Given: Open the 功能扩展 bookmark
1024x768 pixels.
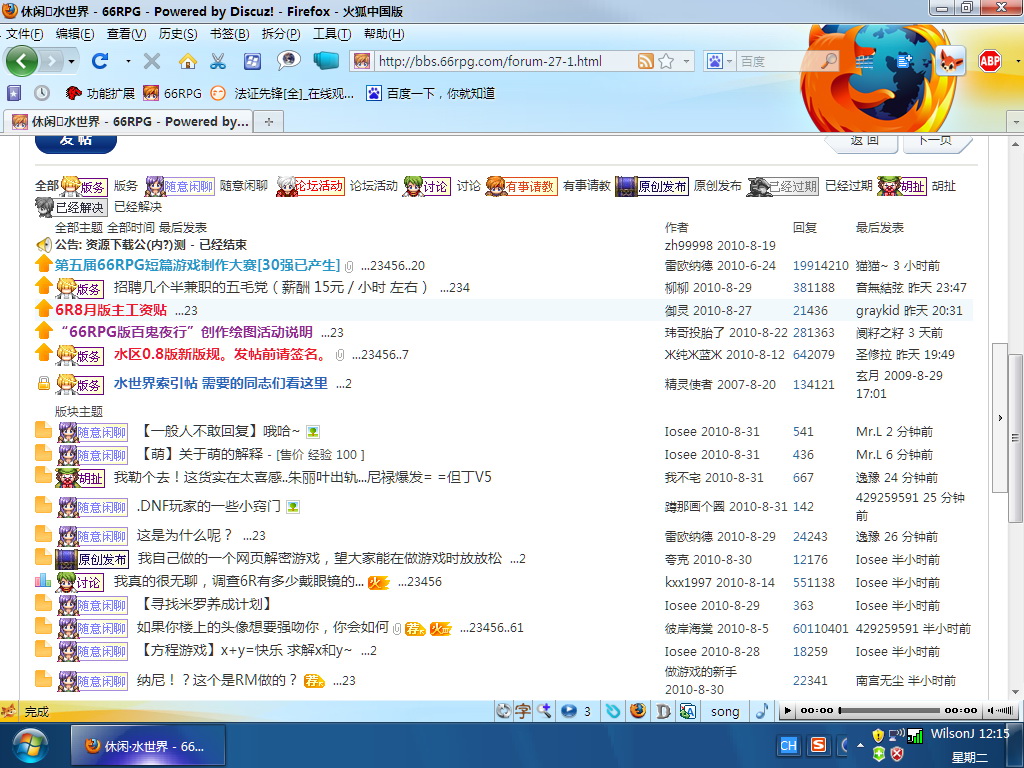Looking at the screenshot, I should [x=100, y=93].
